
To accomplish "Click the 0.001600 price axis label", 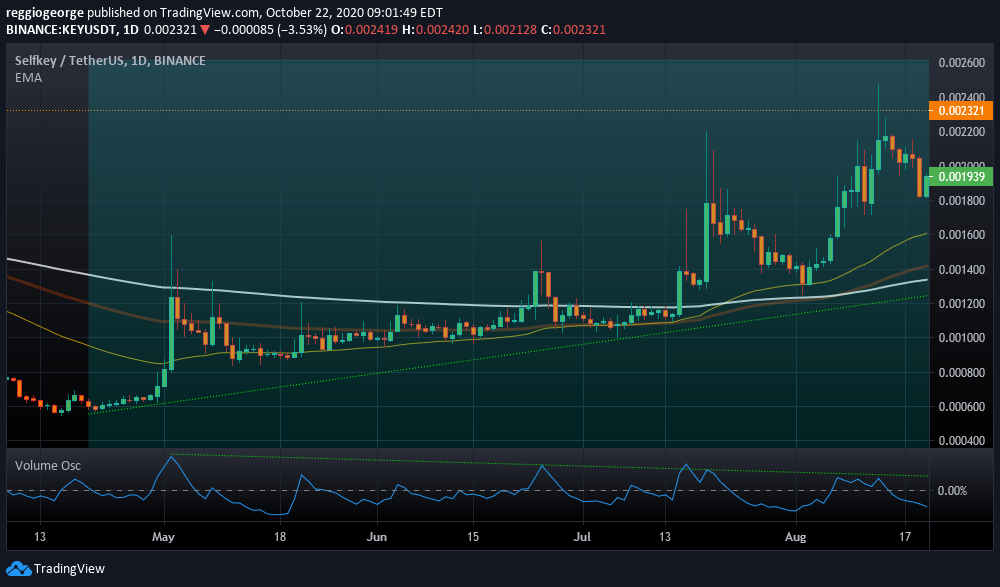I will click(x=961, y=235).
